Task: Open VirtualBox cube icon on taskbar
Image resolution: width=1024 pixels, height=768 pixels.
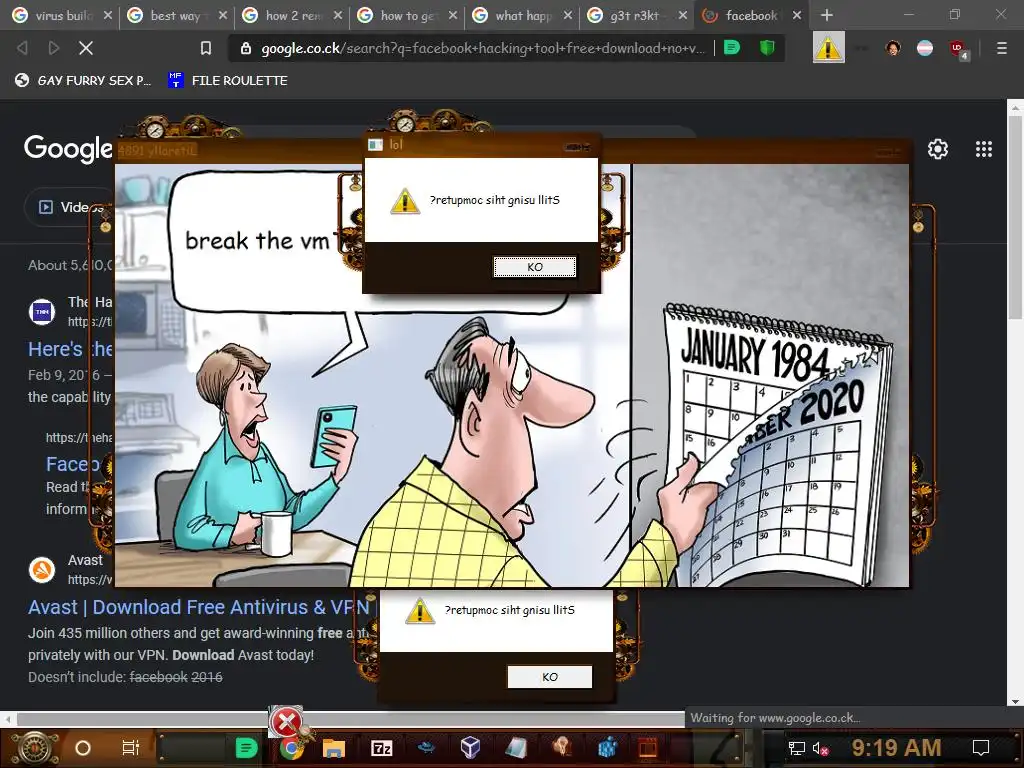Action: pyautogui.click(x=470, y=748)
